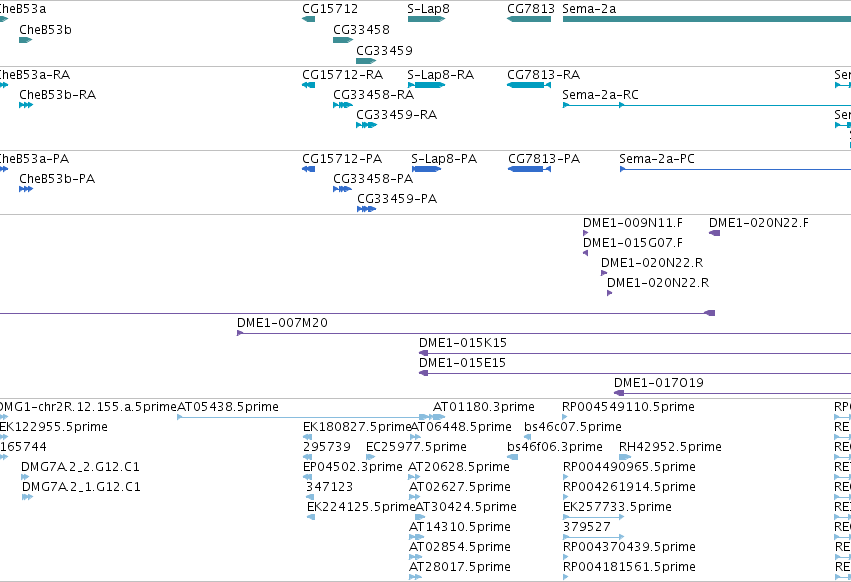Screen dimensions: 851x582
Task: Open EST AT06448.5prime
Action: coord(461,427)
